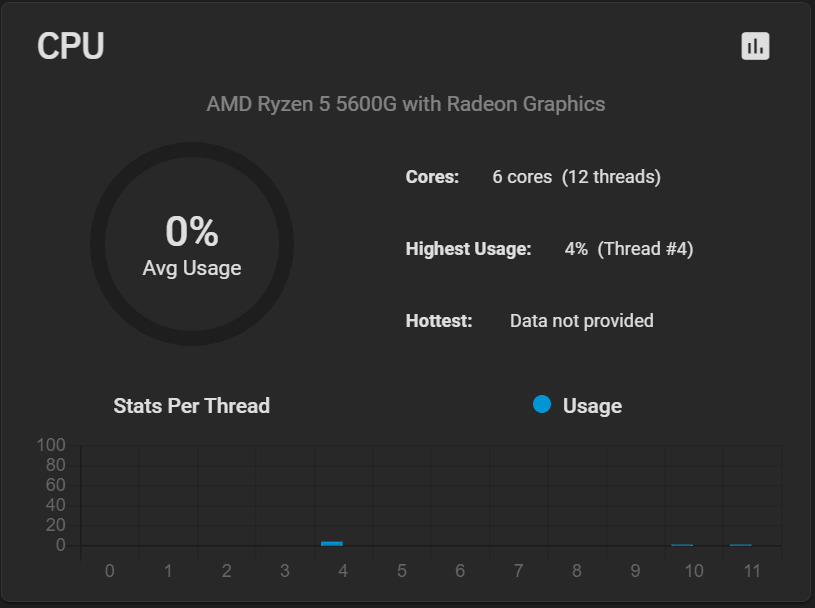Click the Highest Usage label

tap(468, 249)
